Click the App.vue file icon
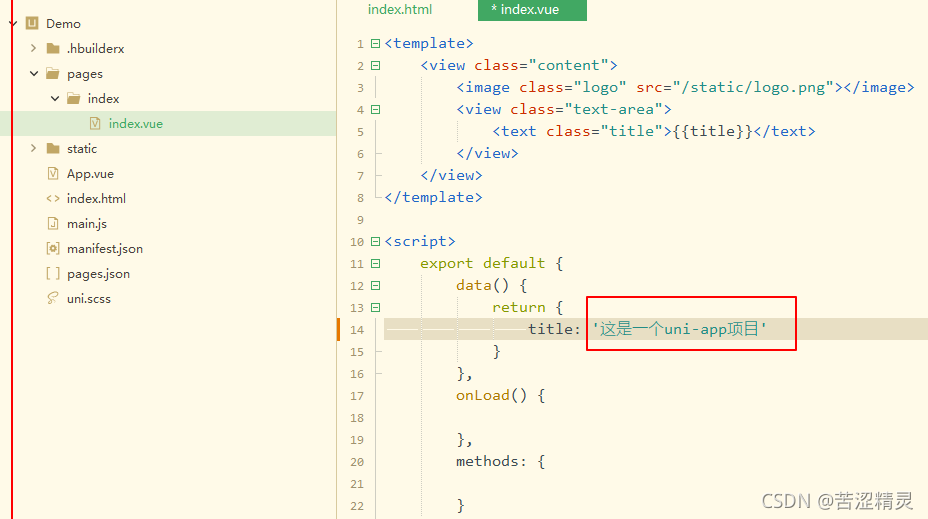 point(53,173)
